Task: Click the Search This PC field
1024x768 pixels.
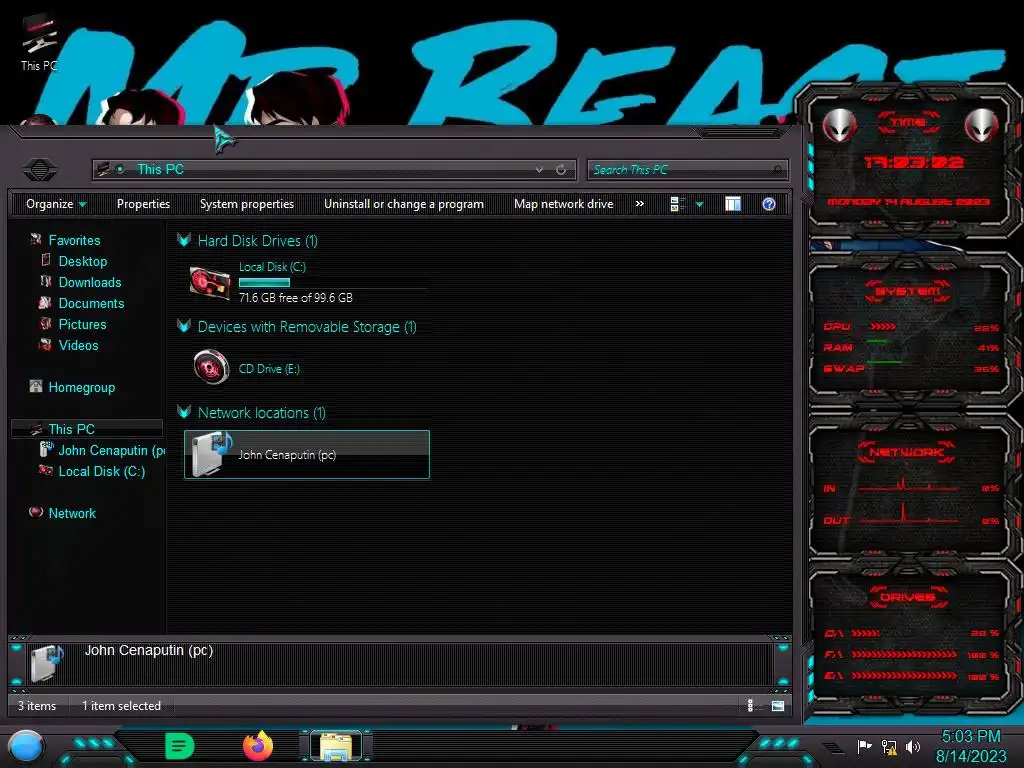Action: (688, 170)
